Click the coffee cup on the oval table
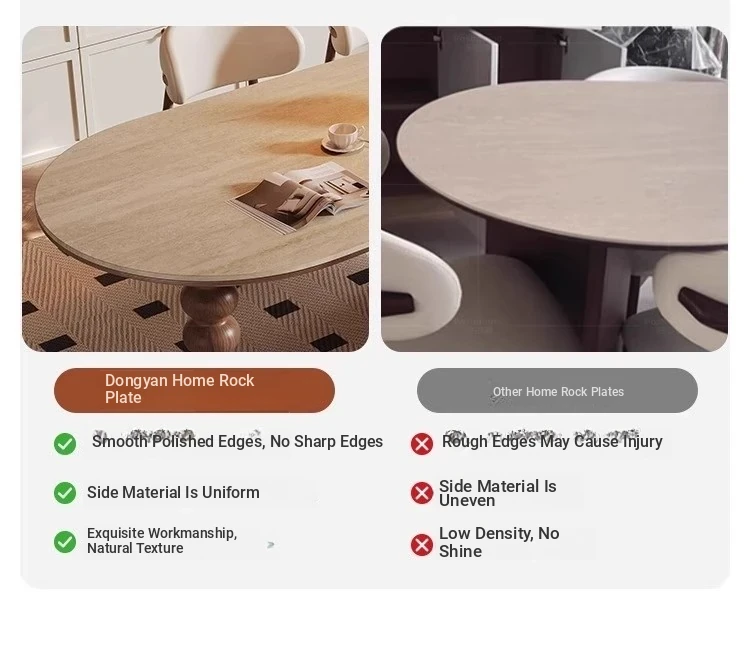The height and width of the screenshot is (648, 750). [x=344, y=137]
